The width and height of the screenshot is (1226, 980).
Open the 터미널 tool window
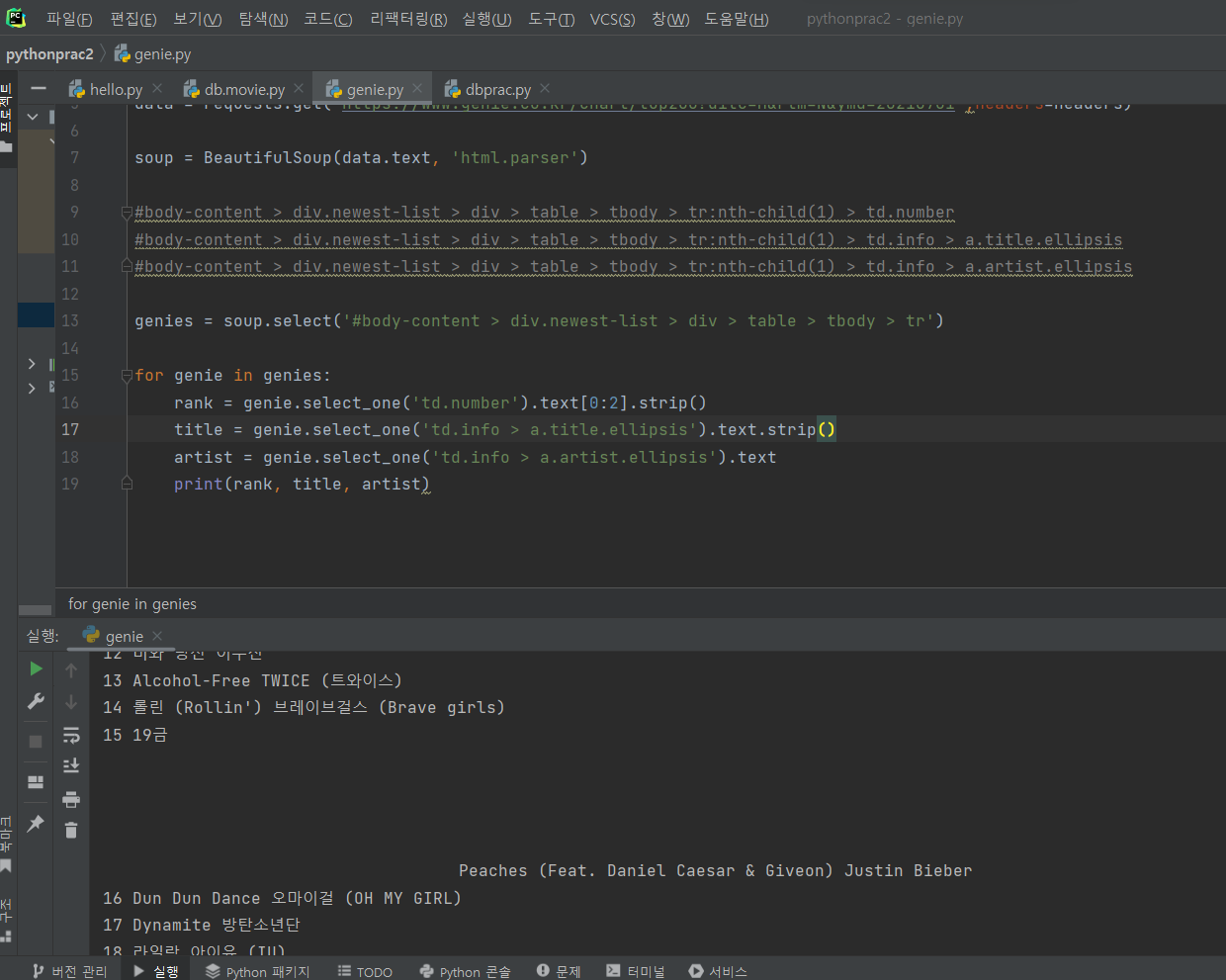tap(636, 971)
